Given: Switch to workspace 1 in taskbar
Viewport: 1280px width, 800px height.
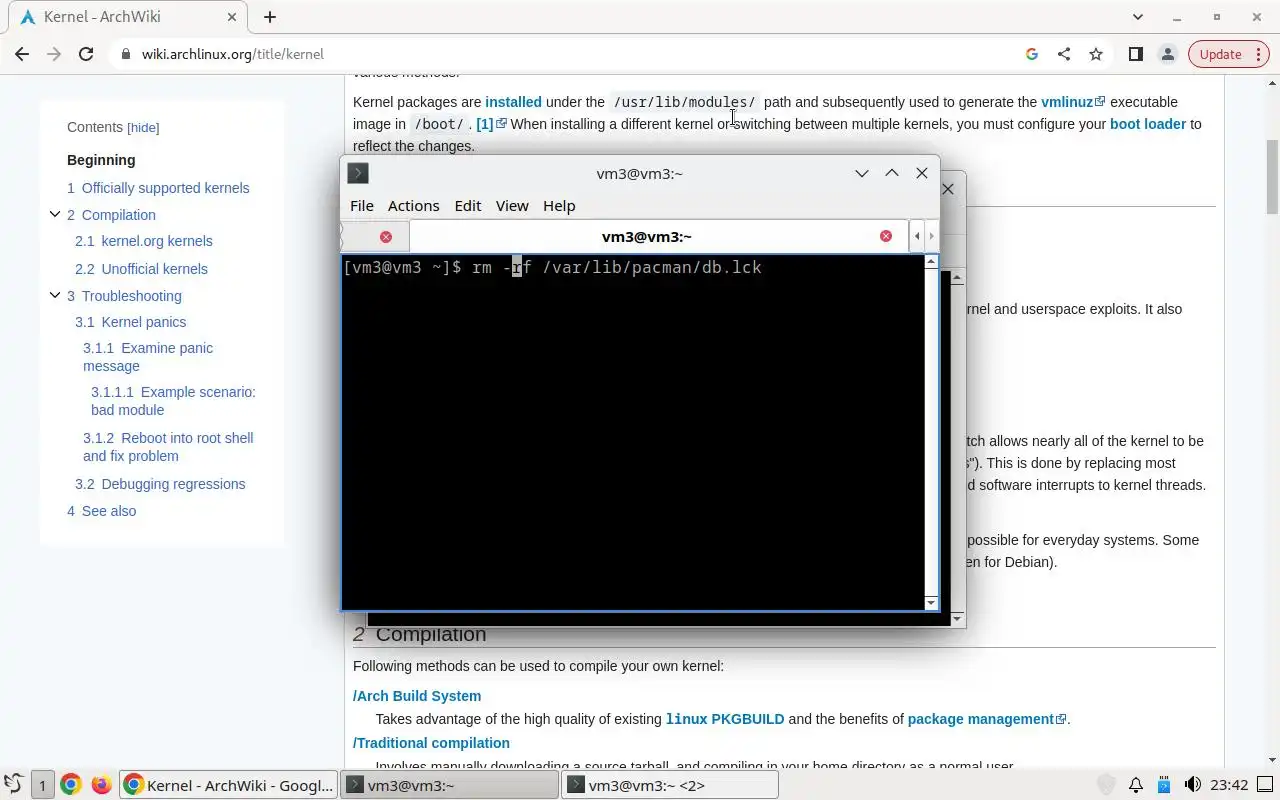Looking at the screenshot, I should coord(42,785).
